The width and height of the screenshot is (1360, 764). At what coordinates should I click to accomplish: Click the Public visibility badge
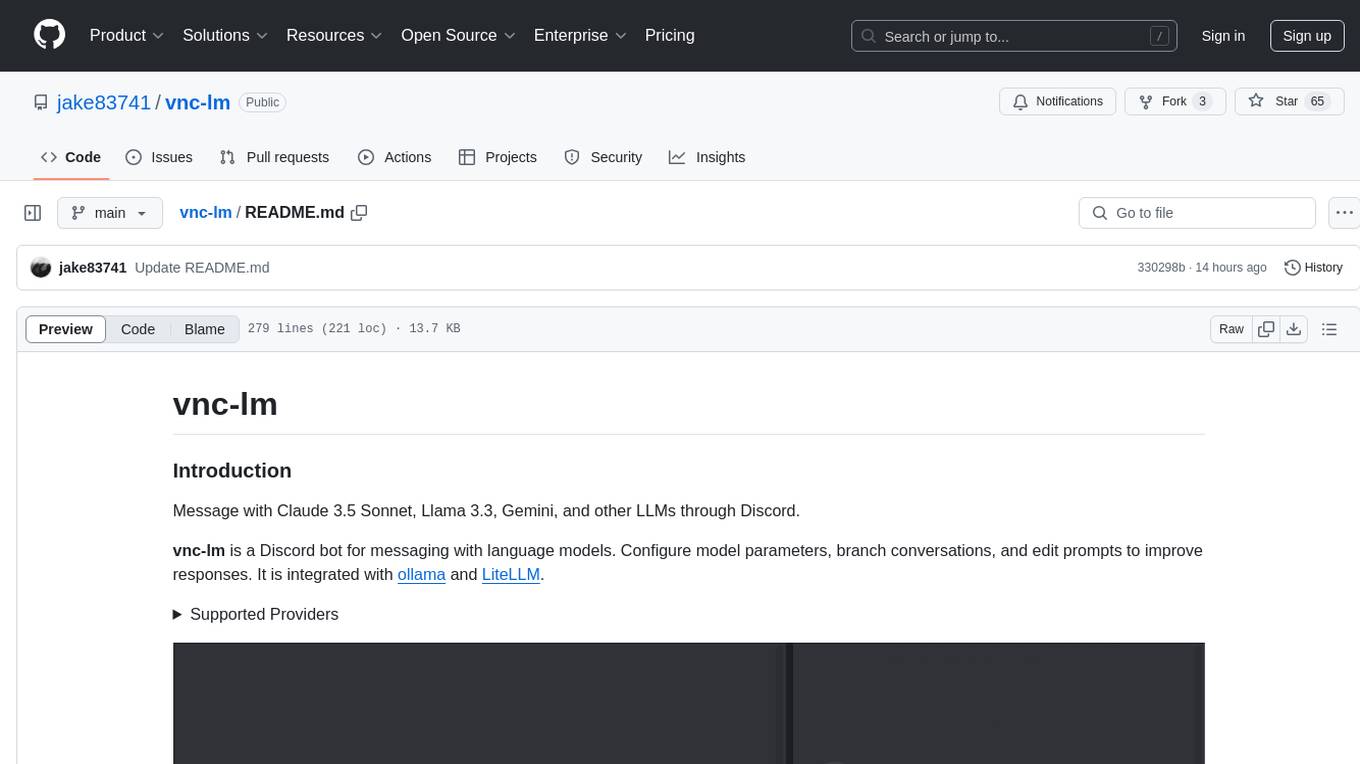pos(263,102)
